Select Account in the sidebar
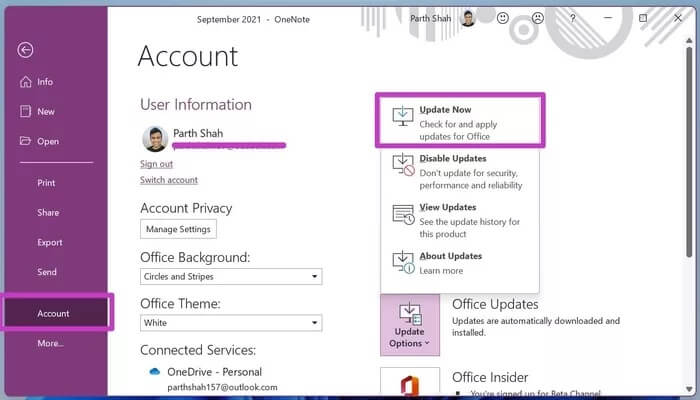Viewport: 700px width, 400px height. tap(54, 313)
